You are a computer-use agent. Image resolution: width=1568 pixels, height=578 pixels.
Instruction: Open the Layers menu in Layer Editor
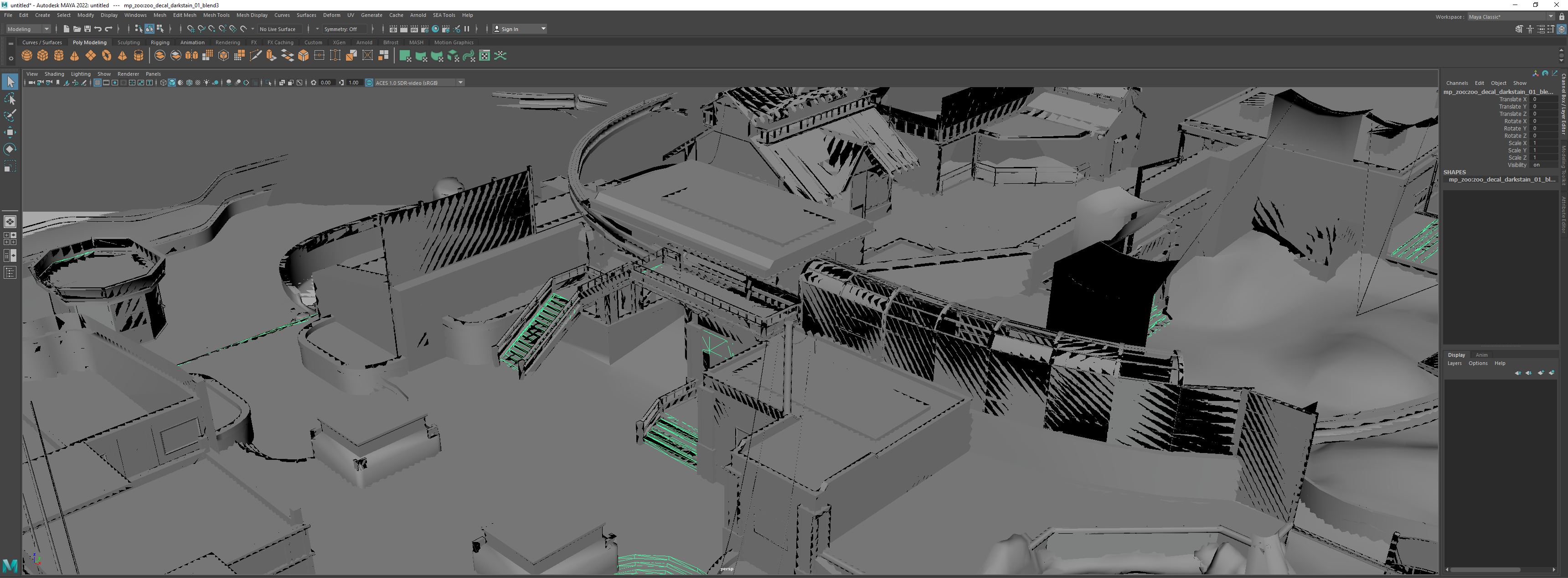pos(1454,363)
